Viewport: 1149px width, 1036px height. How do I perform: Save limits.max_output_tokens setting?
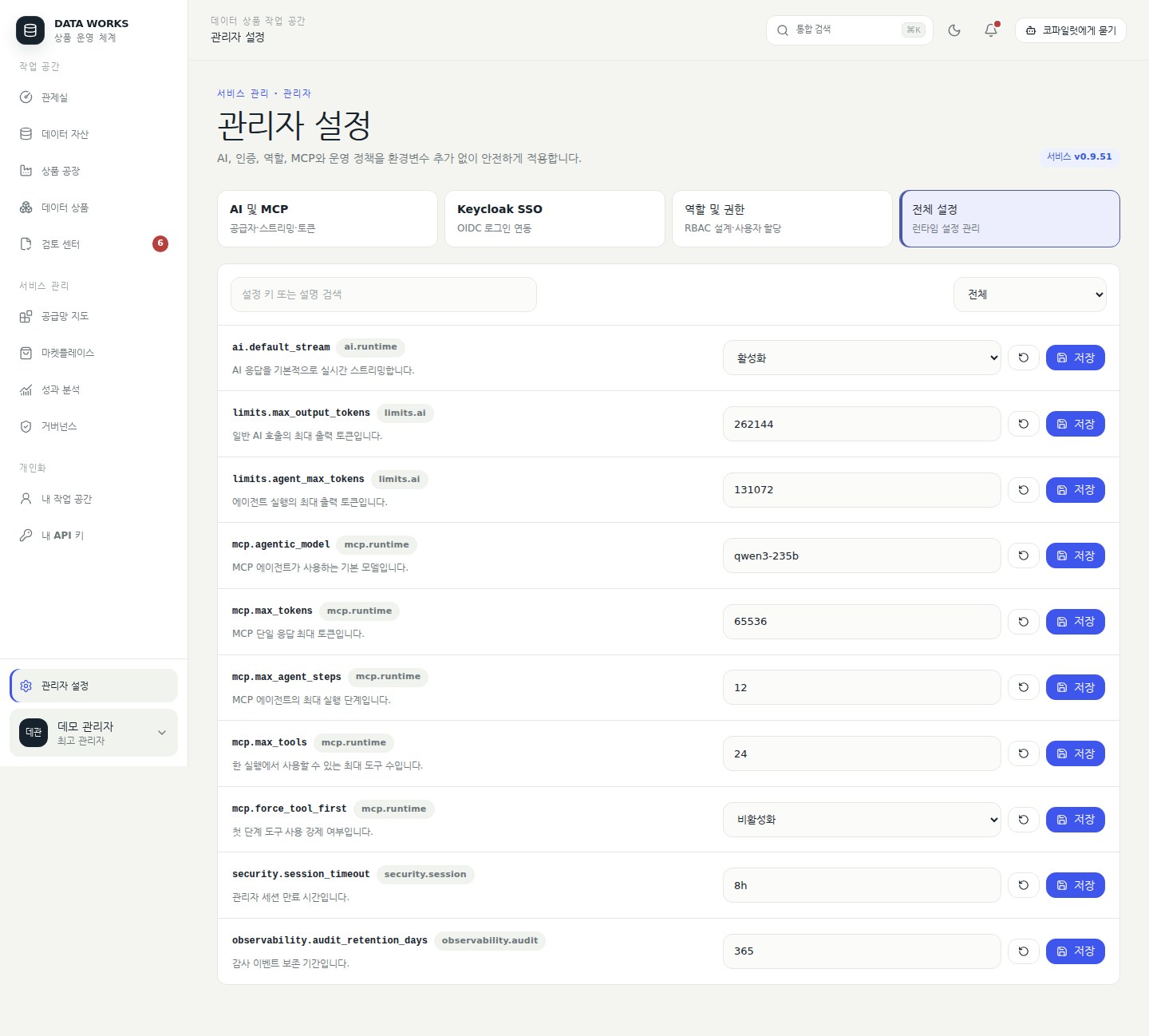pos(1076,424)
